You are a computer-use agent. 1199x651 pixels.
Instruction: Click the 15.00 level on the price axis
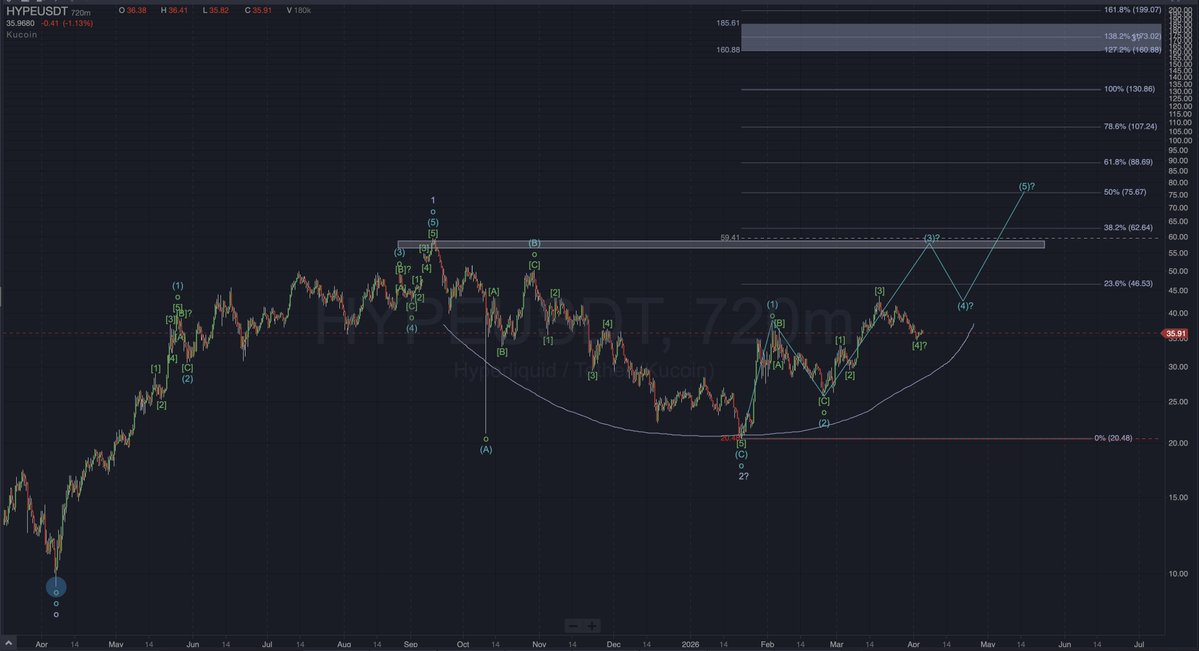(1178, 498)
